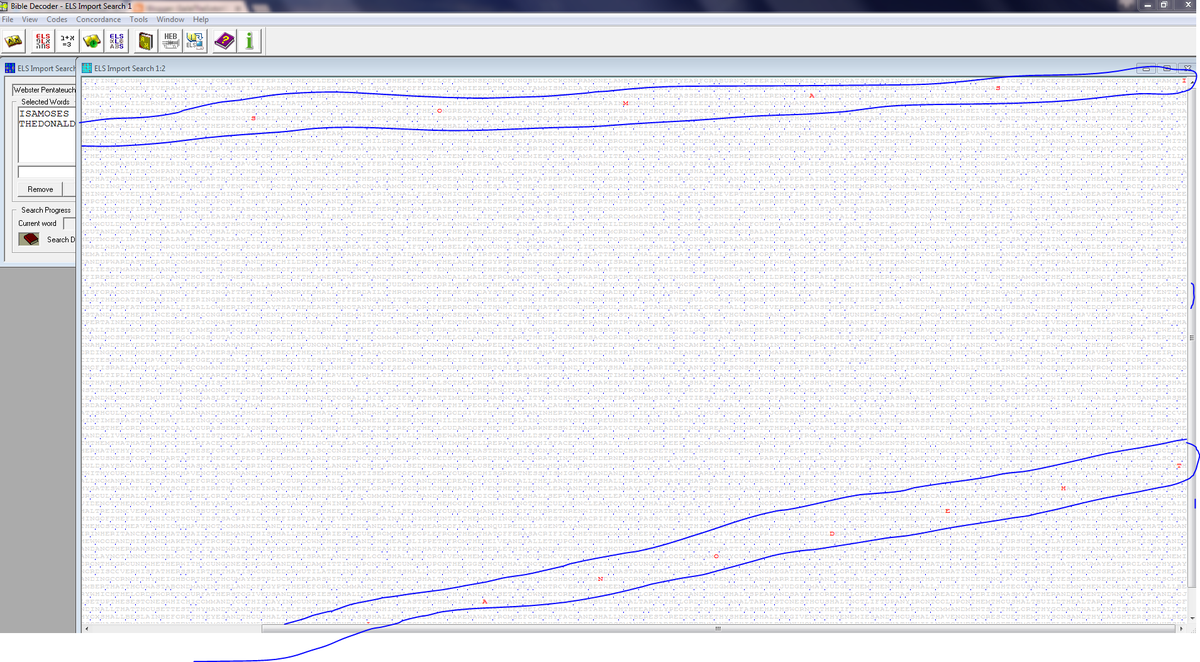Open the Help menu
Screen dimensions: 1200x662
click(x=201, y=19)
